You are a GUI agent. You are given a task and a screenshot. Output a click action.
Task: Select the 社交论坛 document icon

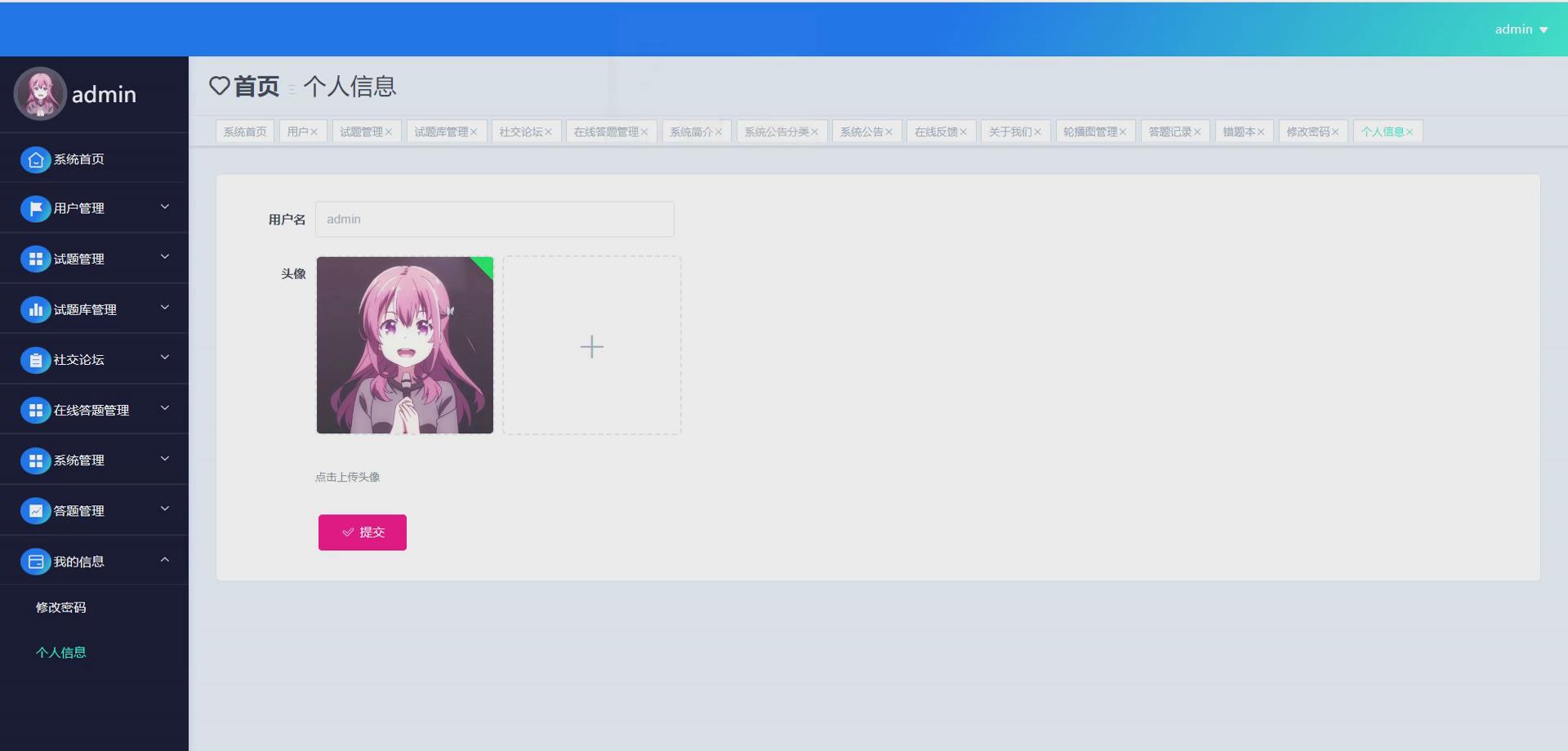35,359
